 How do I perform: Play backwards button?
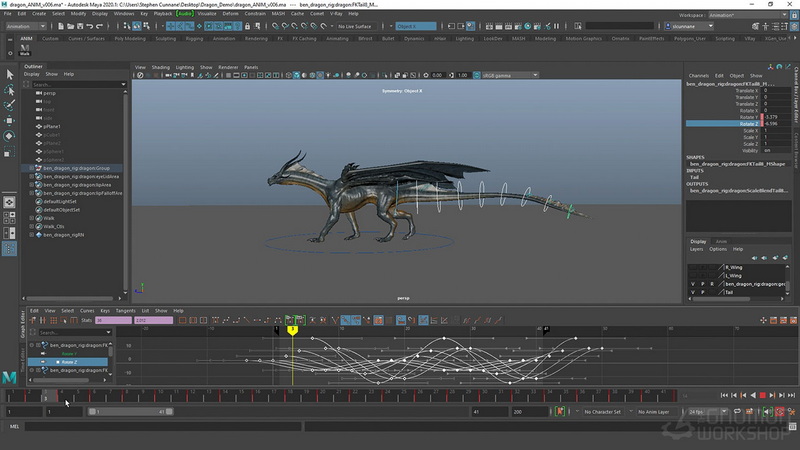pyautogui.click(x=753, y=395)
